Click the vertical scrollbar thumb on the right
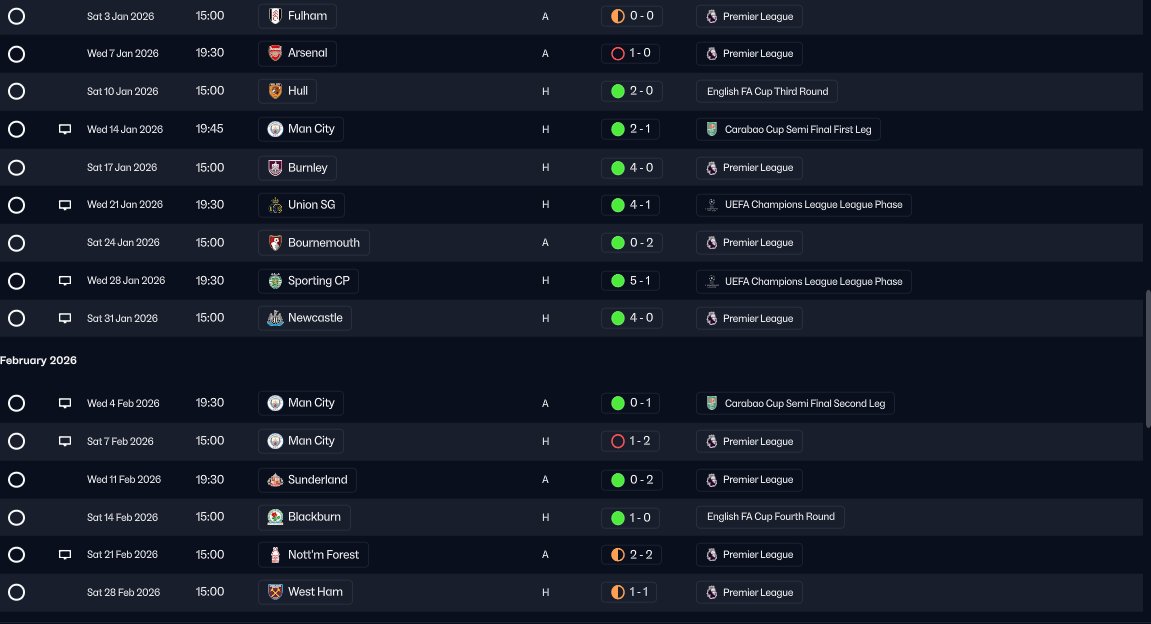 1147,358
